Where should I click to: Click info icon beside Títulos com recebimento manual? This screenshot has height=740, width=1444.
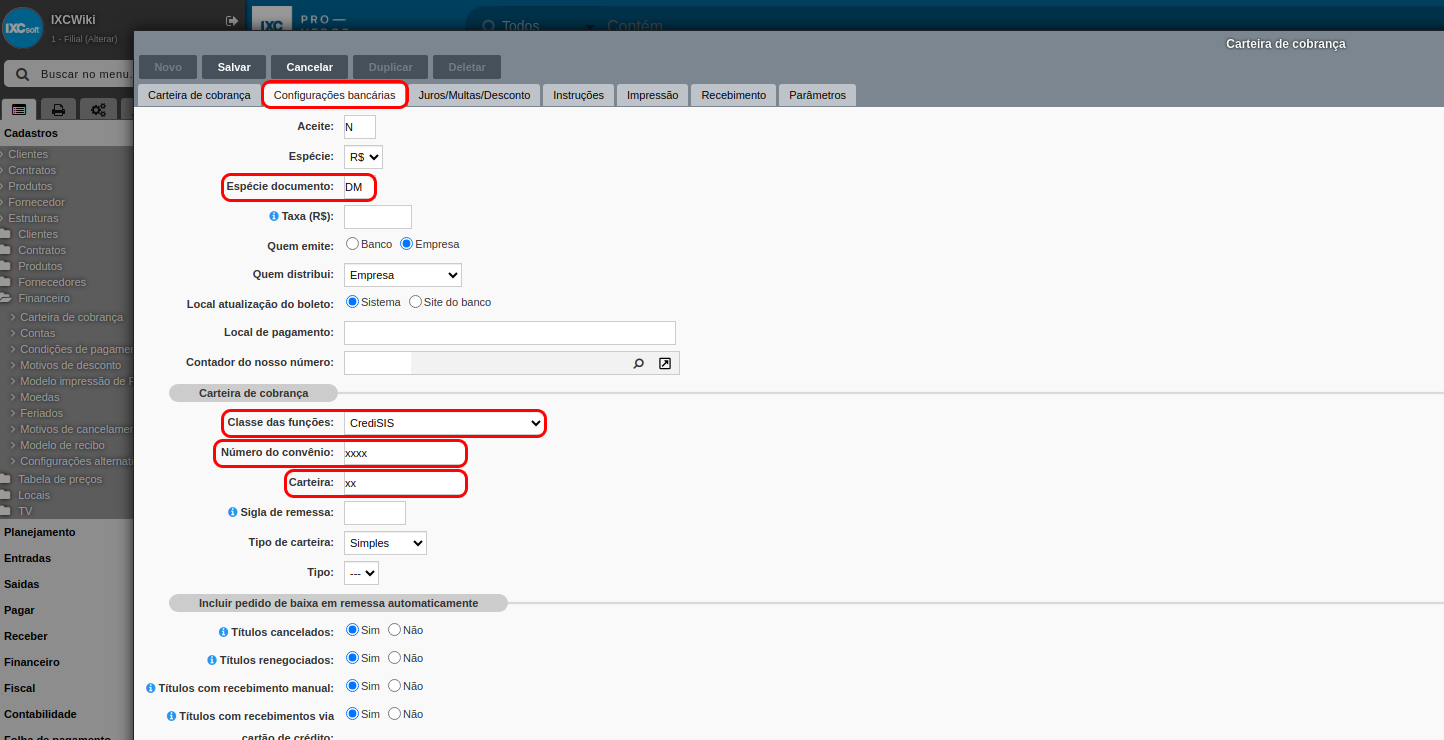click(x=151, y=688)
